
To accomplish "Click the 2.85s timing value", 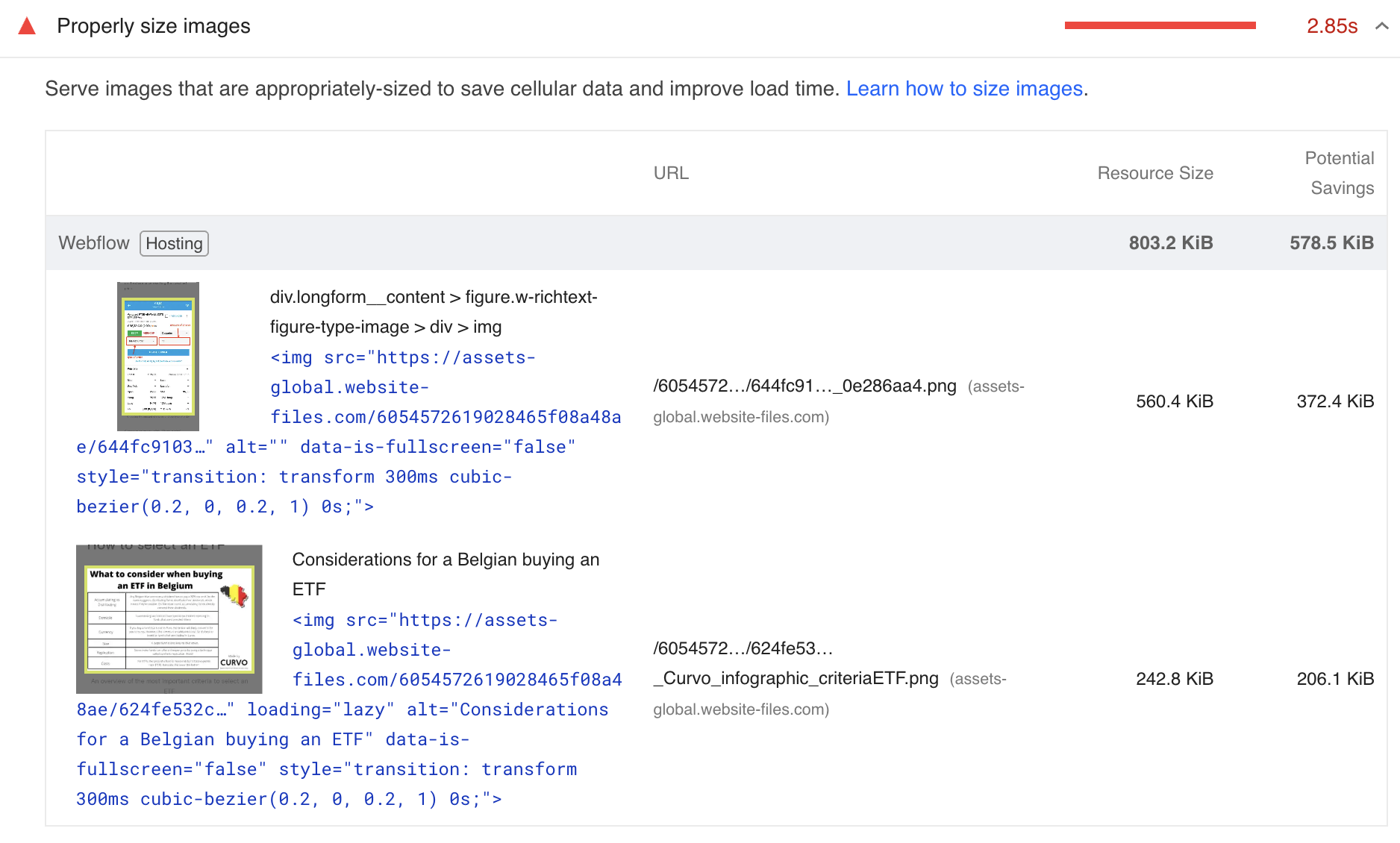I will 1333,26.
